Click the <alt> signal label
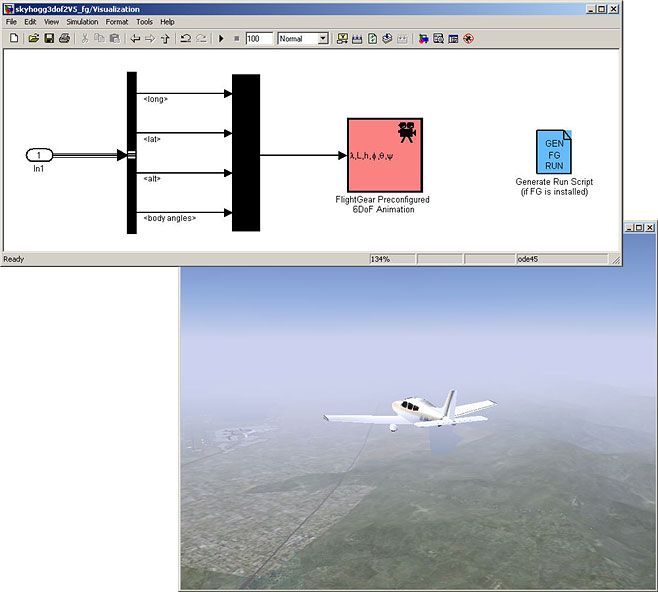 (152, 179)
